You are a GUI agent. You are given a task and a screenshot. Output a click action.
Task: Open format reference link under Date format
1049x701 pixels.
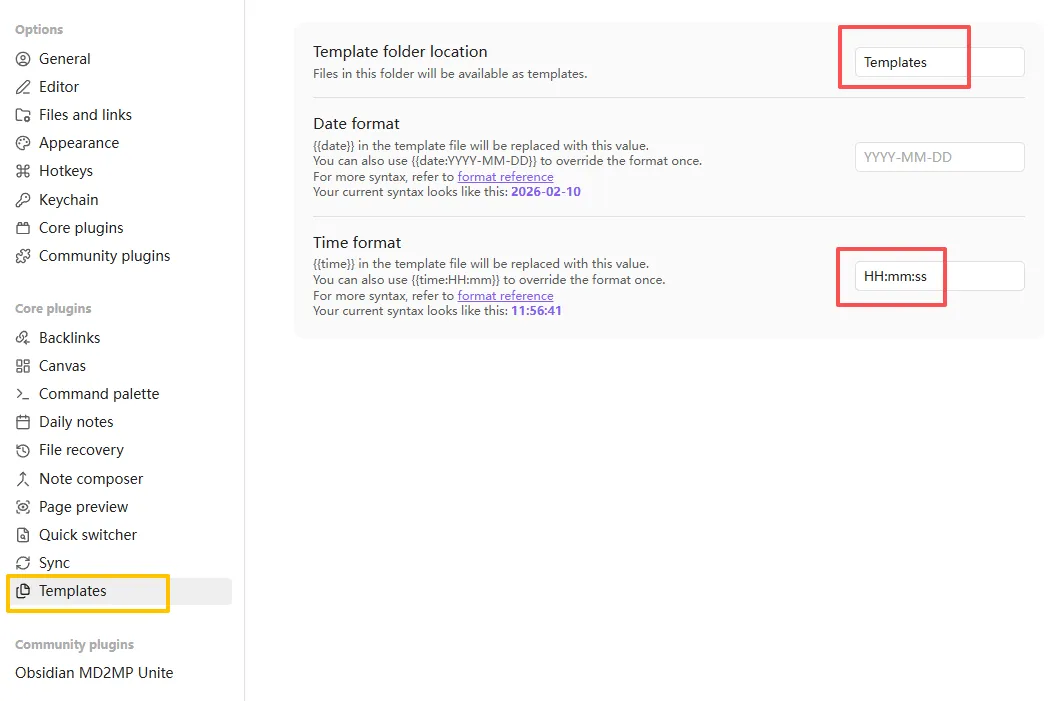pos(505,177)
